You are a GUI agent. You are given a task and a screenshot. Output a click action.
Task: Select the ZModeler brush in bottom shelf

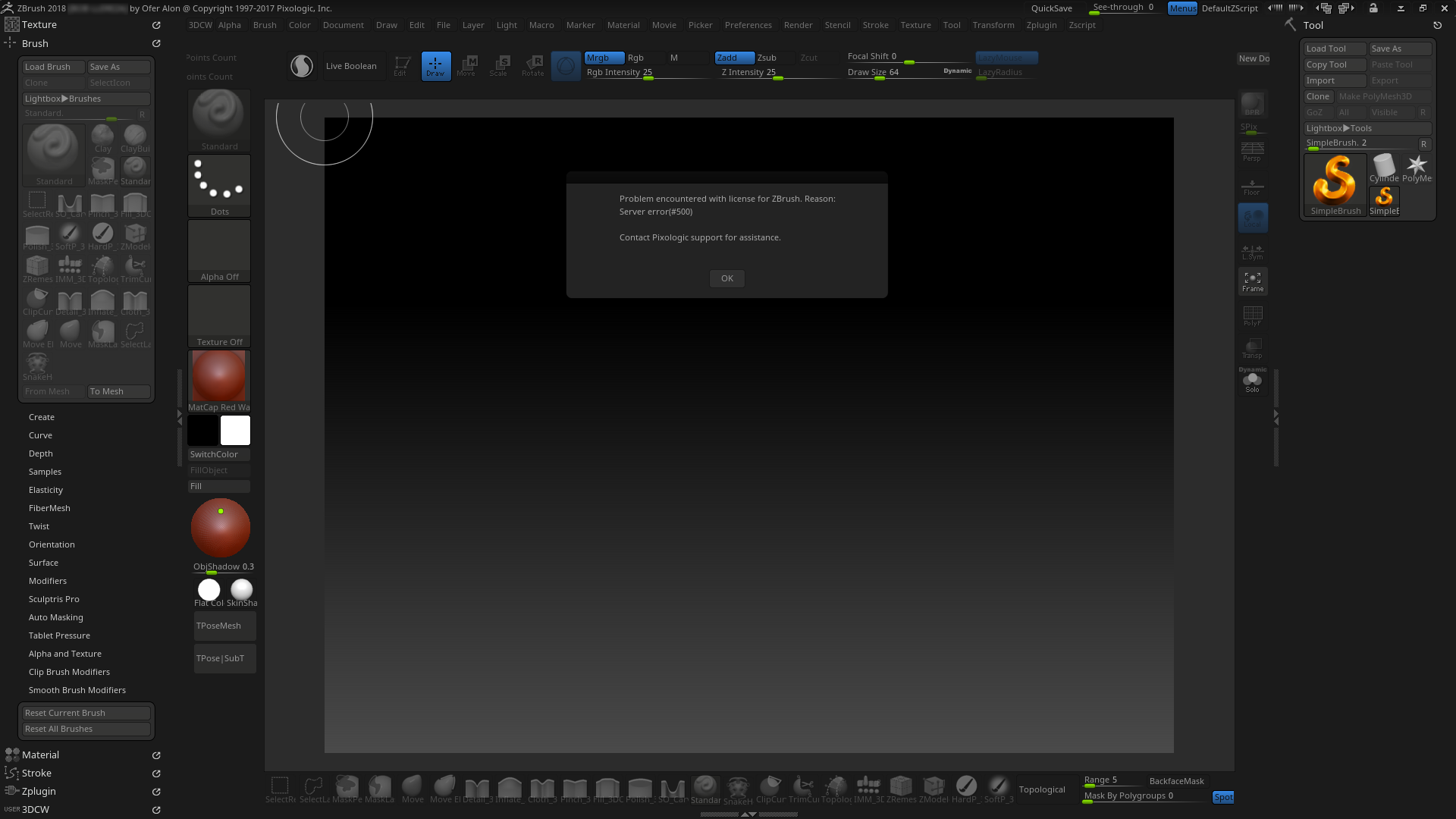(934, 789)
